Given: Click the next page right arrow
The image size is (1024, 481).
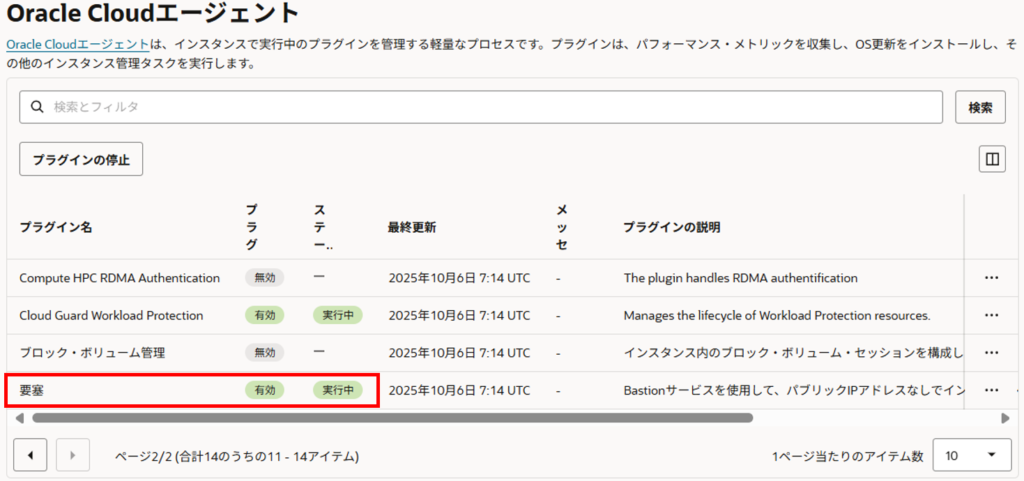Looking at the screenshot, I should pos(72,456).
